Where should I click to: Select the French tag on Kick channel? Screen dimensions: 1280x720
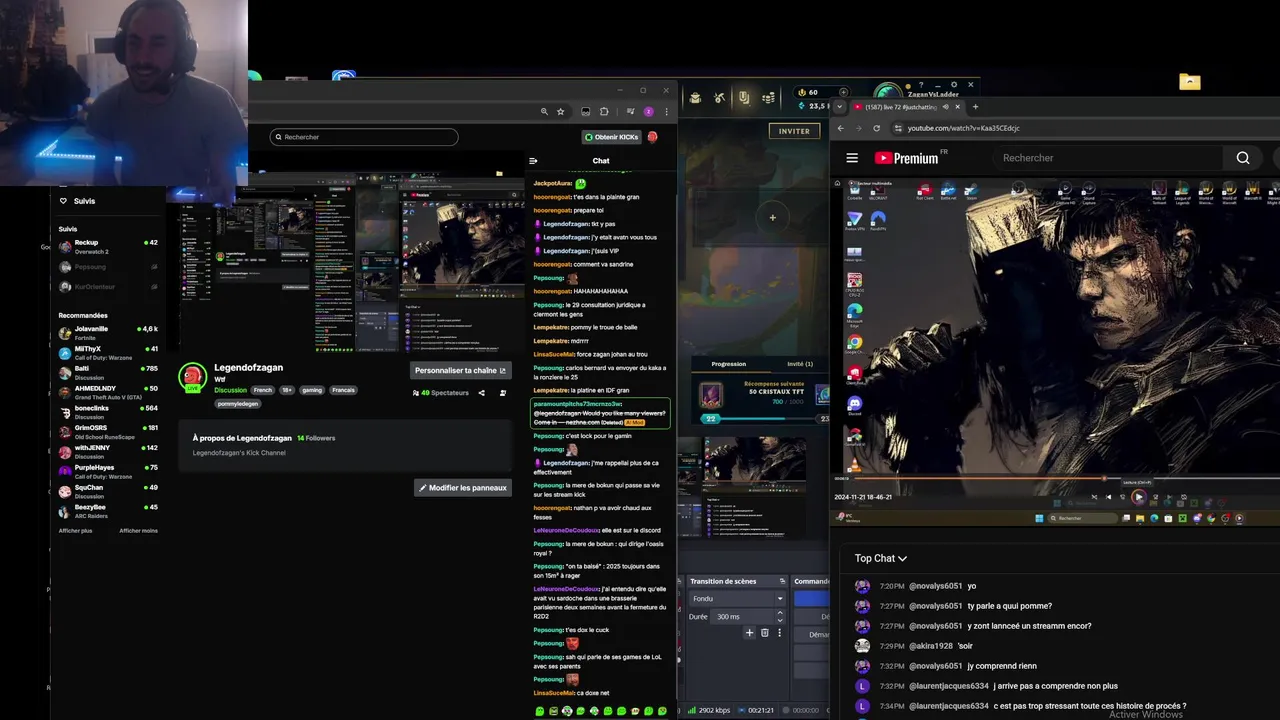pos(262,390)
